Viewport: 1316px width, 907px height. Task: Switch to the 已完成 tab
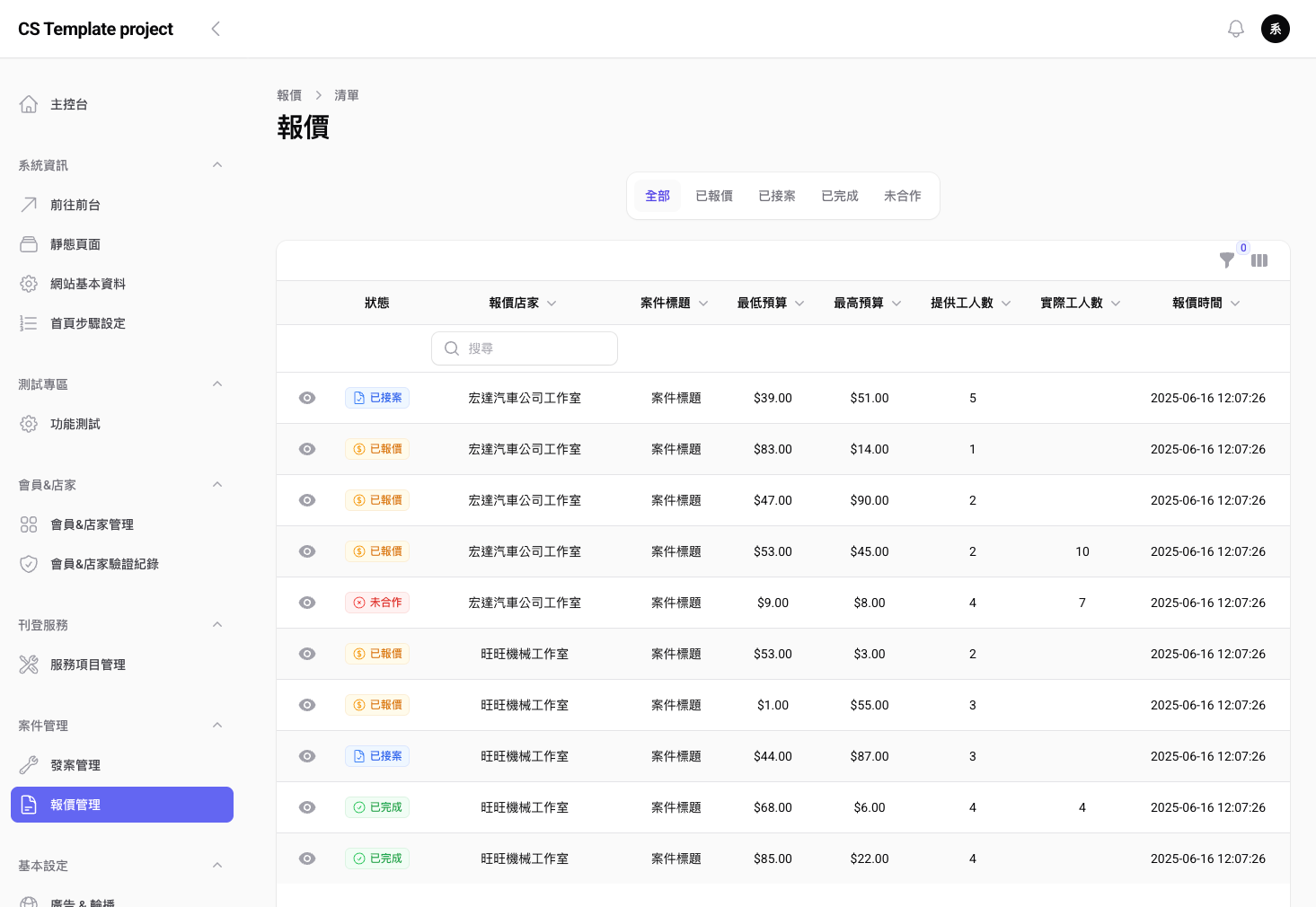838,195
